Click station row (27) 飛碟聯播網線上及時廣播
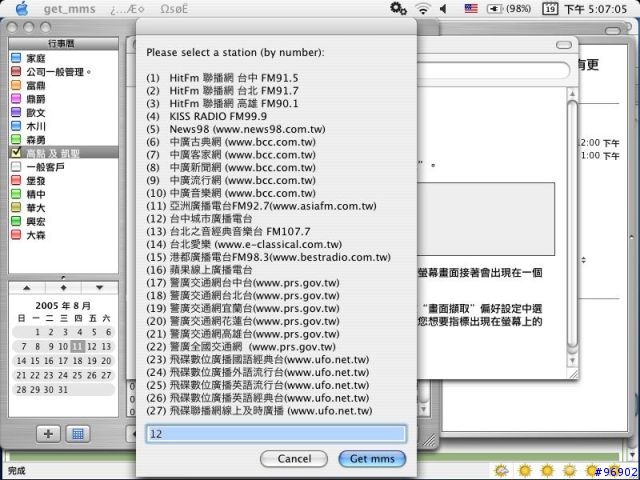The image size is (640, 480). click(259, 411)
